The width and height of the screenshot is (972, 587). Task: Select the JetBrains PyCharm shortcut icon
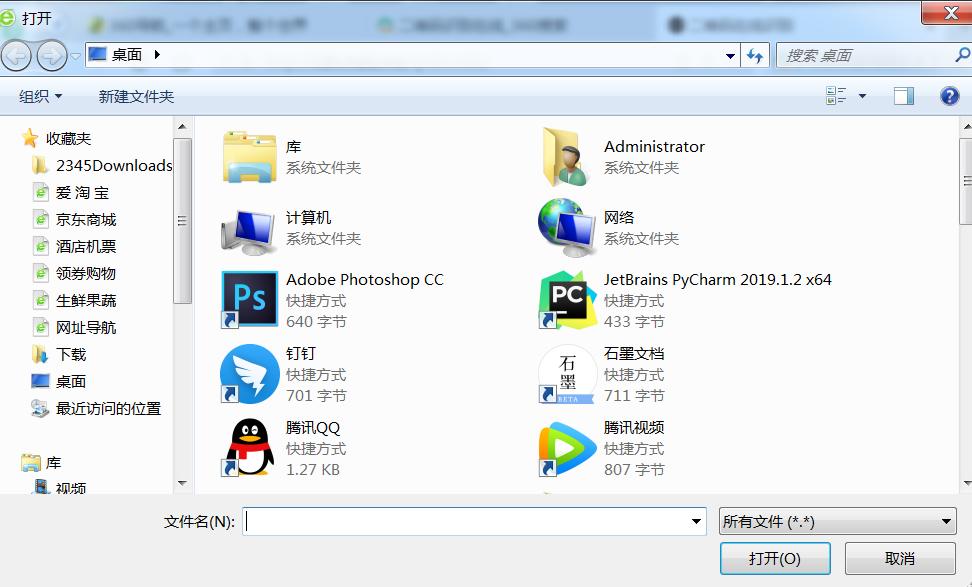point(567,299)
